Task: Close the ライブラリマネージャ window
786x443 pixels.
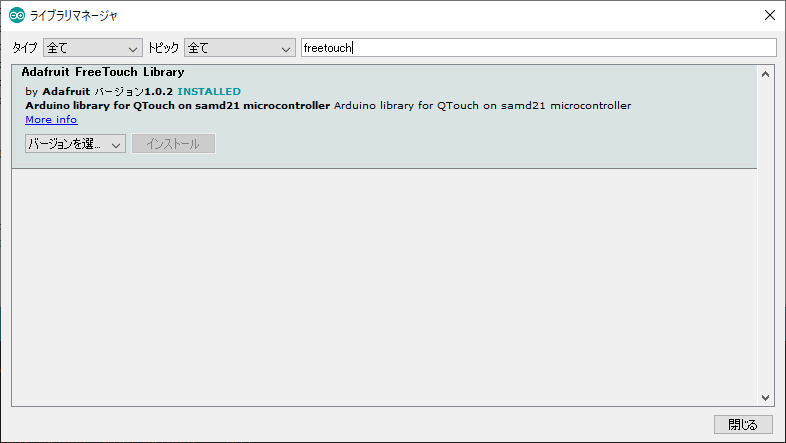Action: (x=770, y=15)
